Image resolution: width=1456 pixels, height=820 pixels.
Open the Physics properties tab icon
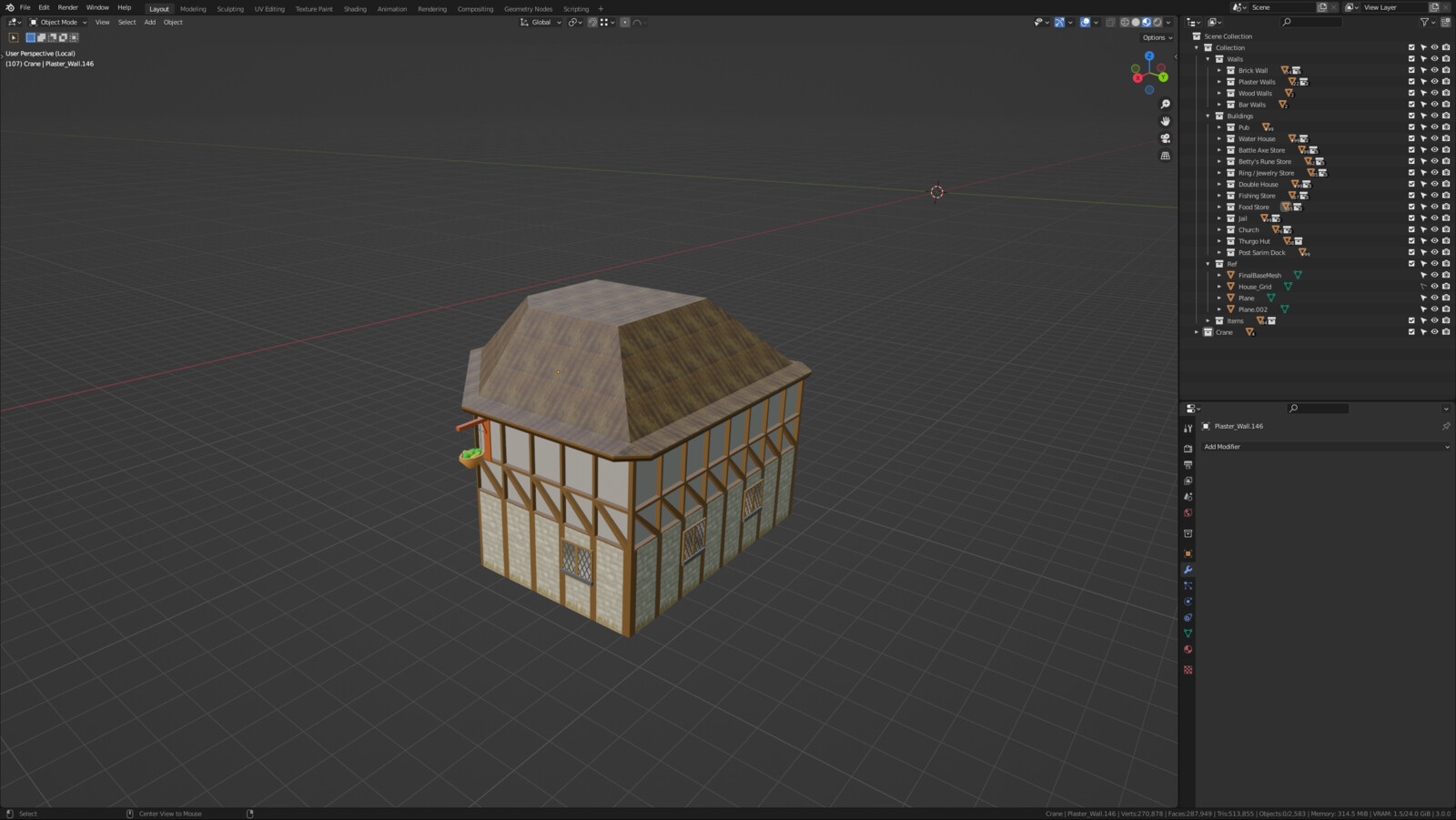[1188, 602]
